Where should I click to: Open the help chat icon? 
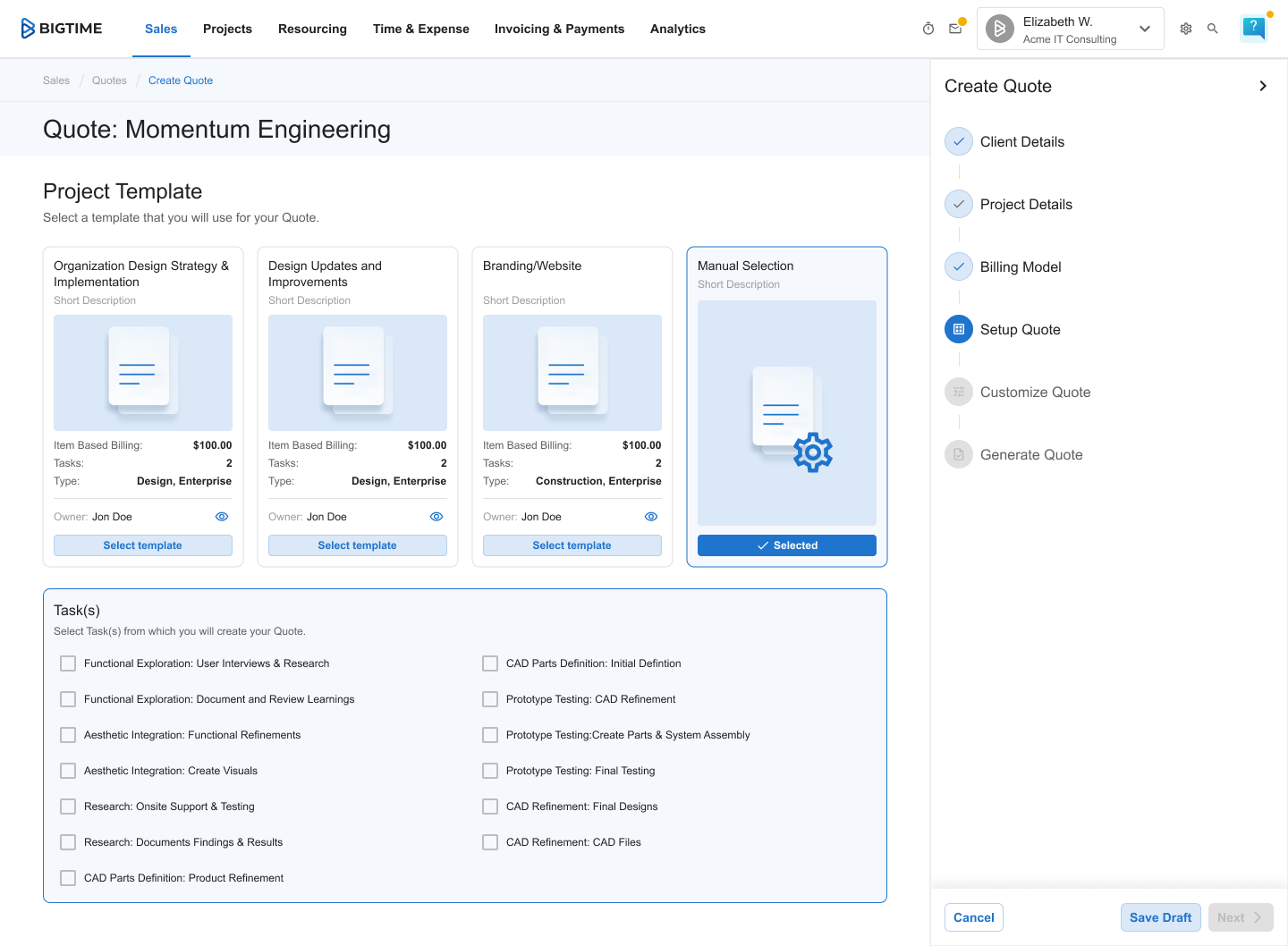click(1254, 28)
